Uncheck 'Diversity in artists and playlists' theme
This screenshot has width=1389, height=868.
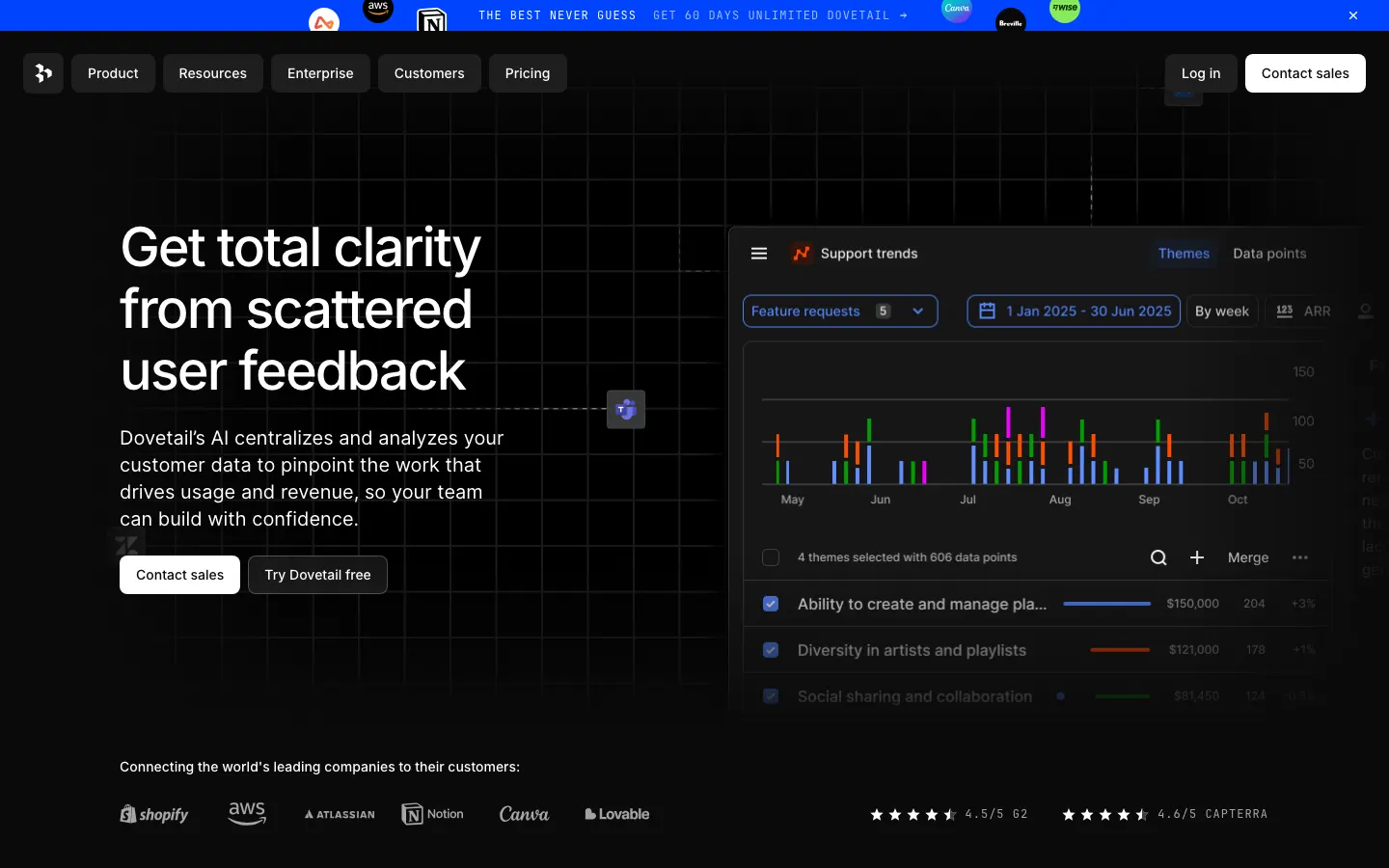tap(771, 650)
